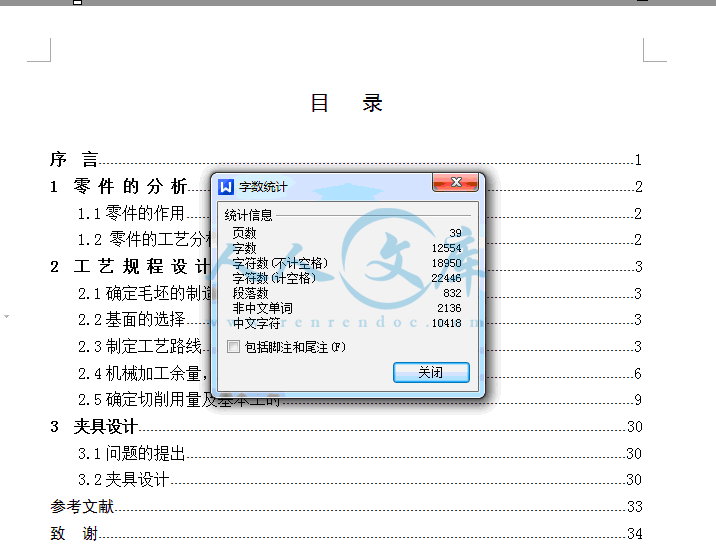Click the 段落数 value 832
Viewport: 716px width, 558px height.
click(x=452, y=293)
